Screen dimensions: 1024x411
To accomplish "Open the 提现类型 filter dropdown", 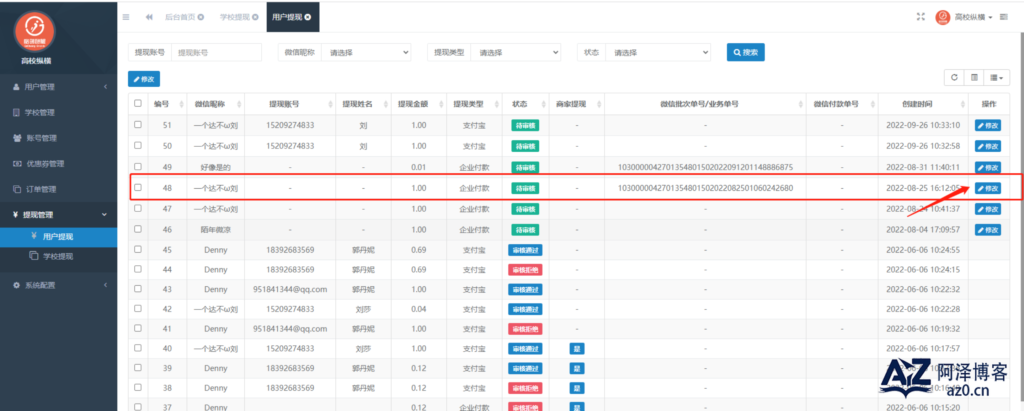I will (517, 52).
